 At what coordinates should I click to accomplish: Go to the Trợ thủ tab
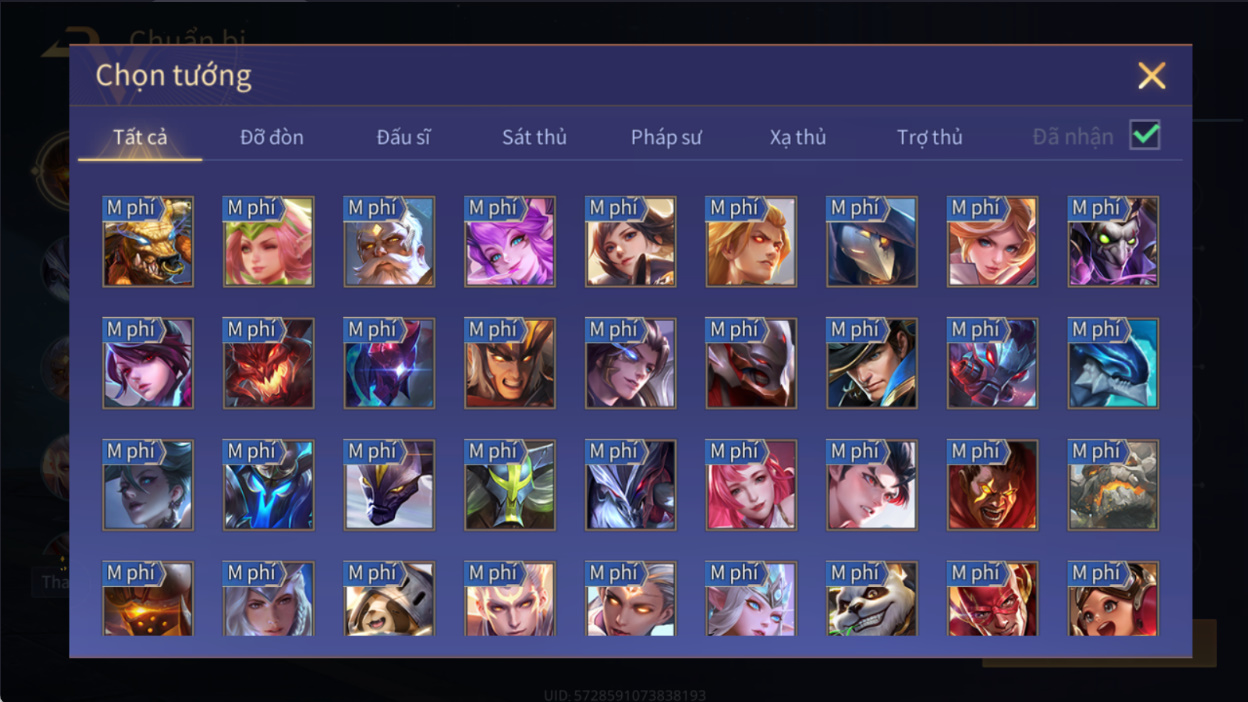click(929, 137)
